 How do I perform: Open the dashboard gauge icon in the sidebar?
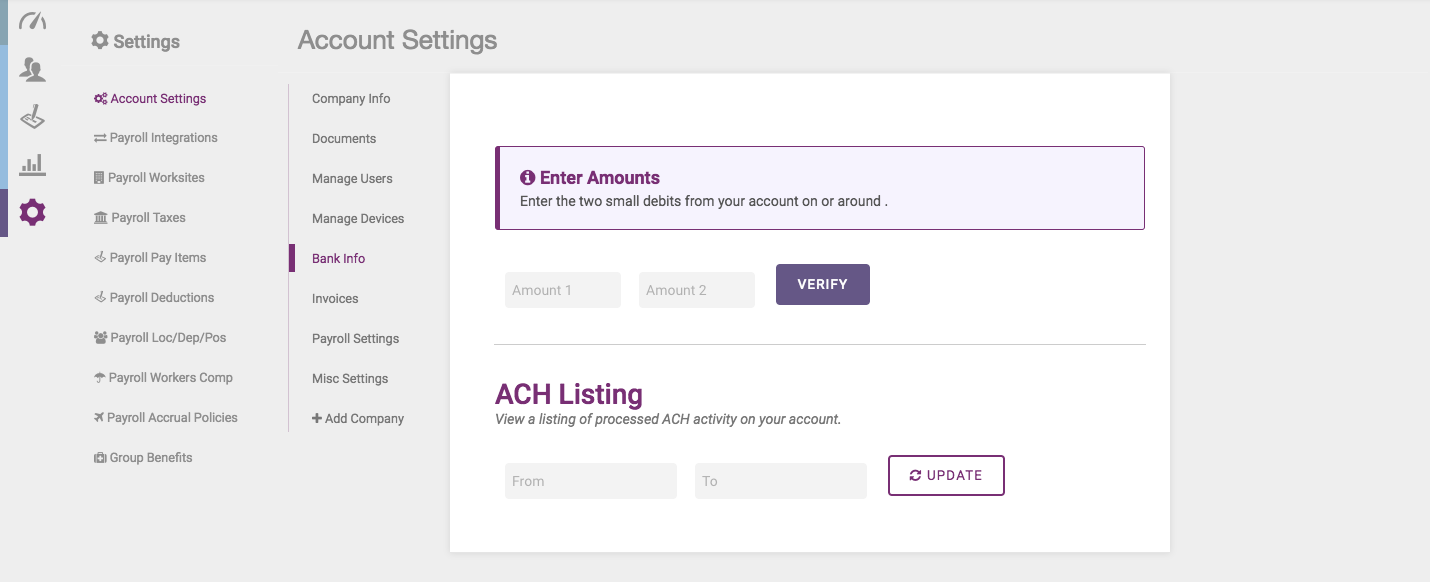coord(33,21)
